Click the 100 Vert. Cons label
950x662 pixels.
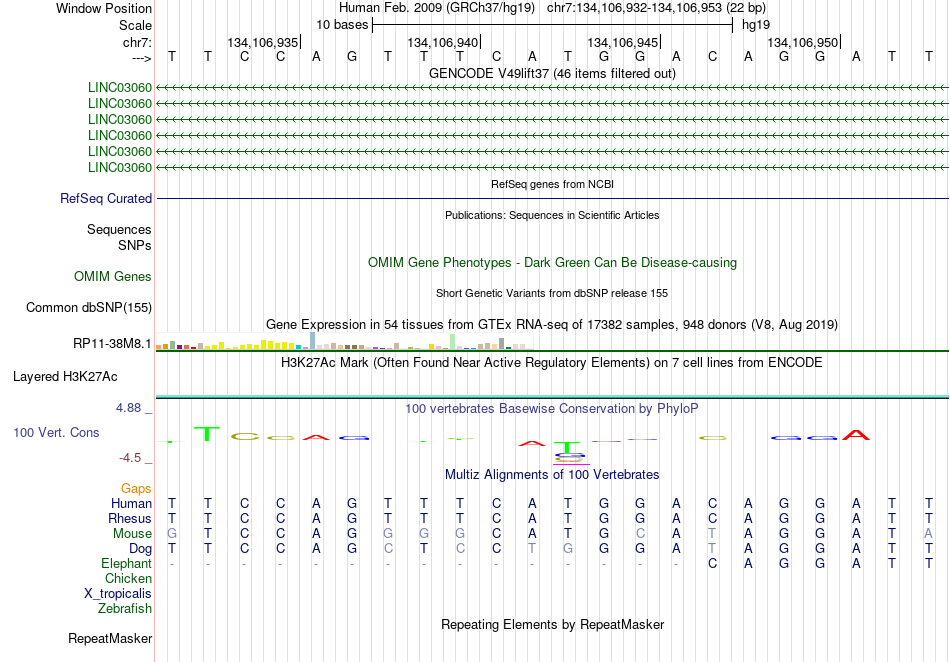(x=56, y=432)
